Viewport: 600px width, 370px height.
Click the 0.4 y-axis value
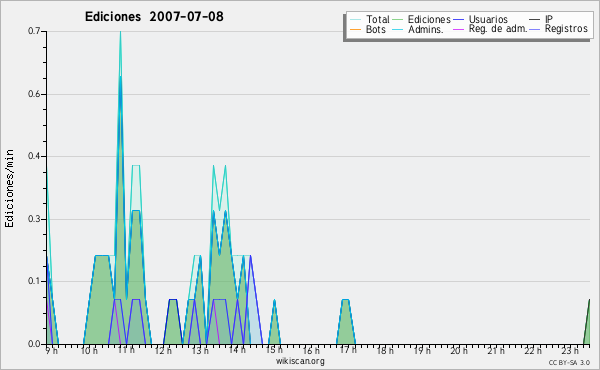(34, 156)
